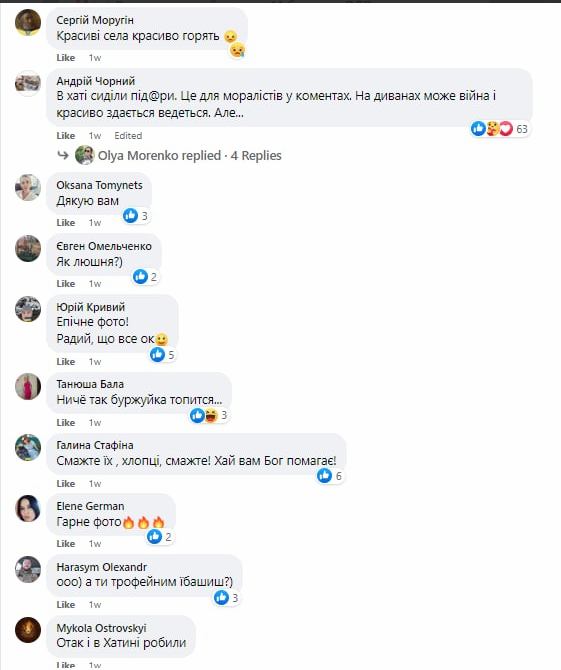Click the 1w timestamp under Harasym Olexandr's comment
This screenshot has height=670, width=561.
coord(95,605)
